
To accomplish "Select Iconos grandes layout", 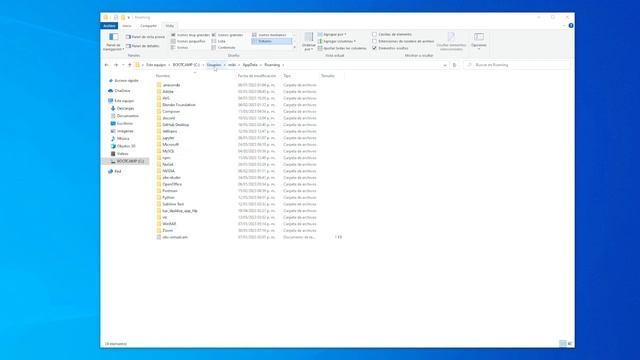I will point(227,35).
